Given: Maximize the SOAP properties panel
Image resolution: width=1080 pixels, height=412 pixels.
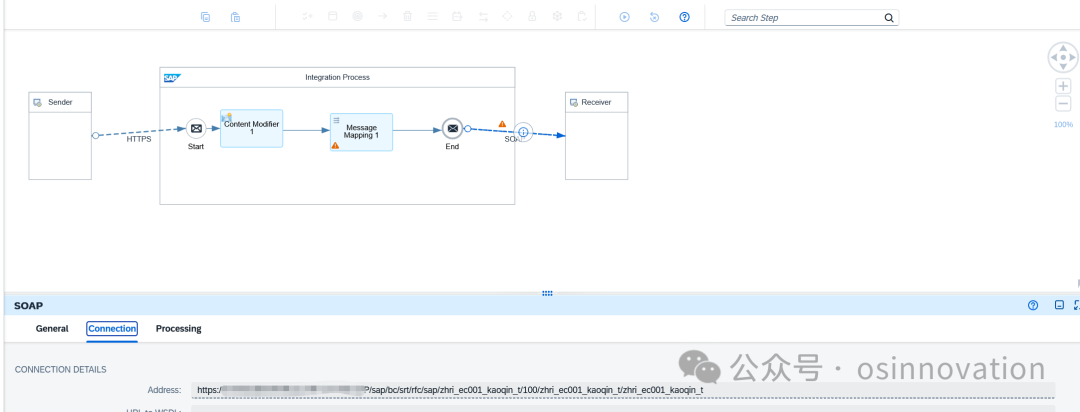Looking at the screenshot, I should (x=1077, y=305).
